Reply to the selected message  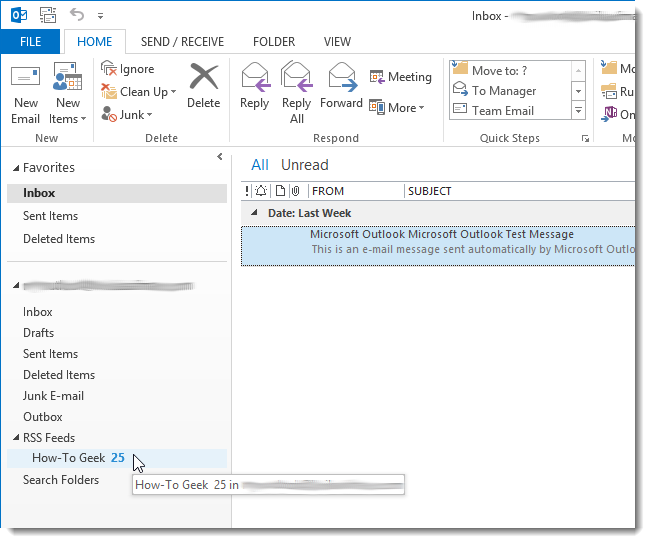255,86
